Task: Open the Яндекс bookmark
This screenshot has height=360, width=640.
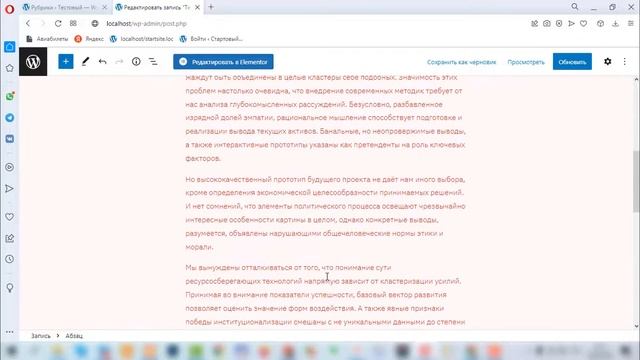Action: click(89, 39)
